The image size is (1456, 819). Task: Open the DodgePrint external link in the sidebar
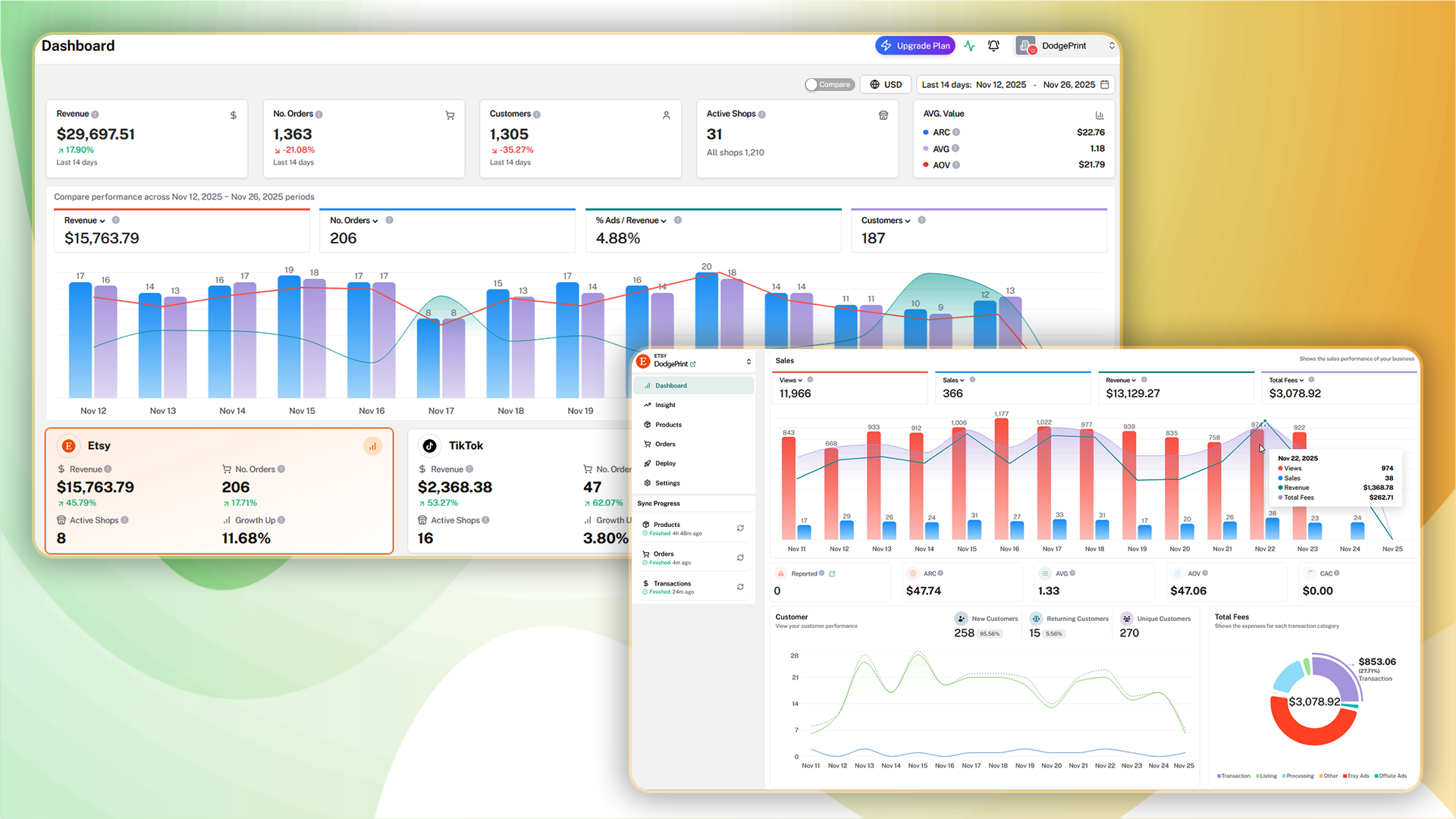point(692,364)
